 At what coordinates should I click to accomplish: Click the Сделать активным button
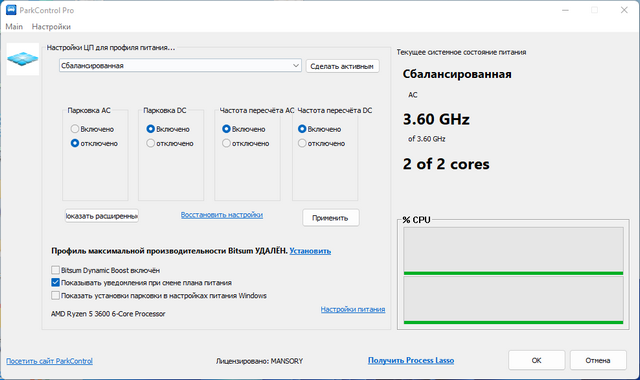[342, 66]
